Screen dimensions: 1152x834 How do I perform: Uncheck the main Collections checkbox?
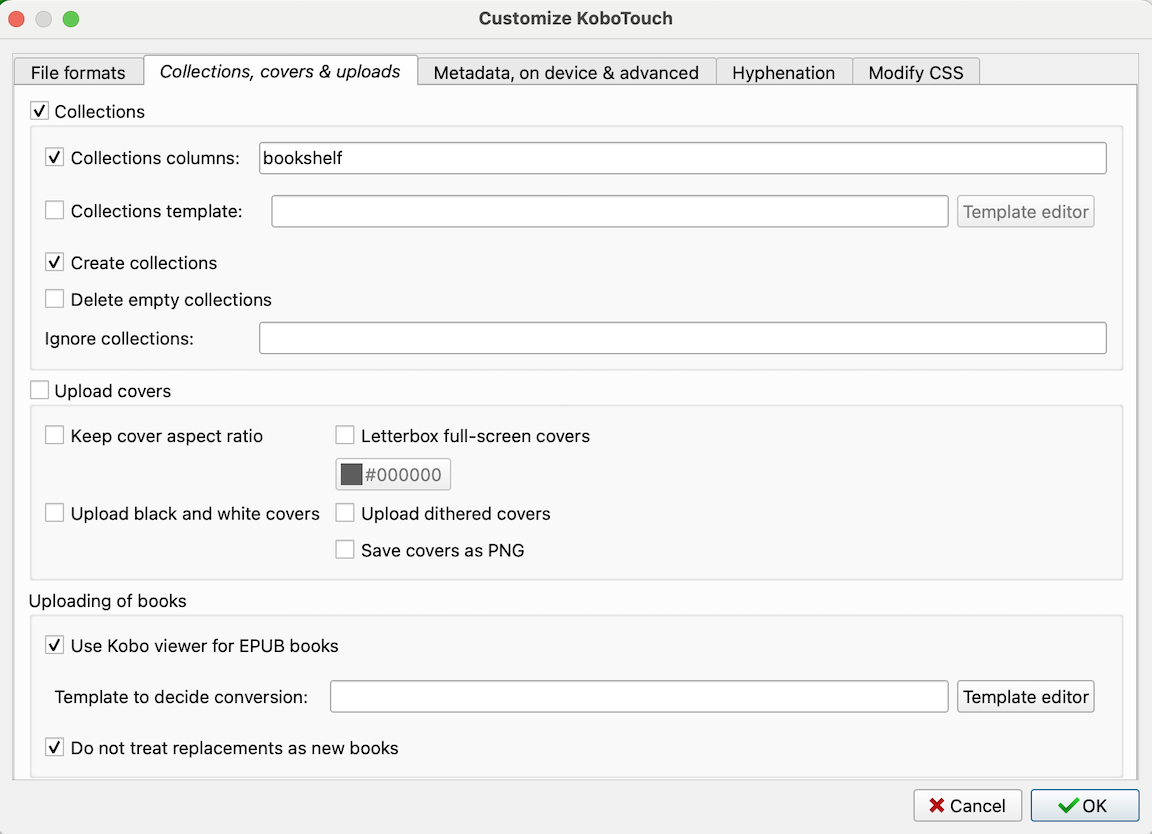(40, 111)
